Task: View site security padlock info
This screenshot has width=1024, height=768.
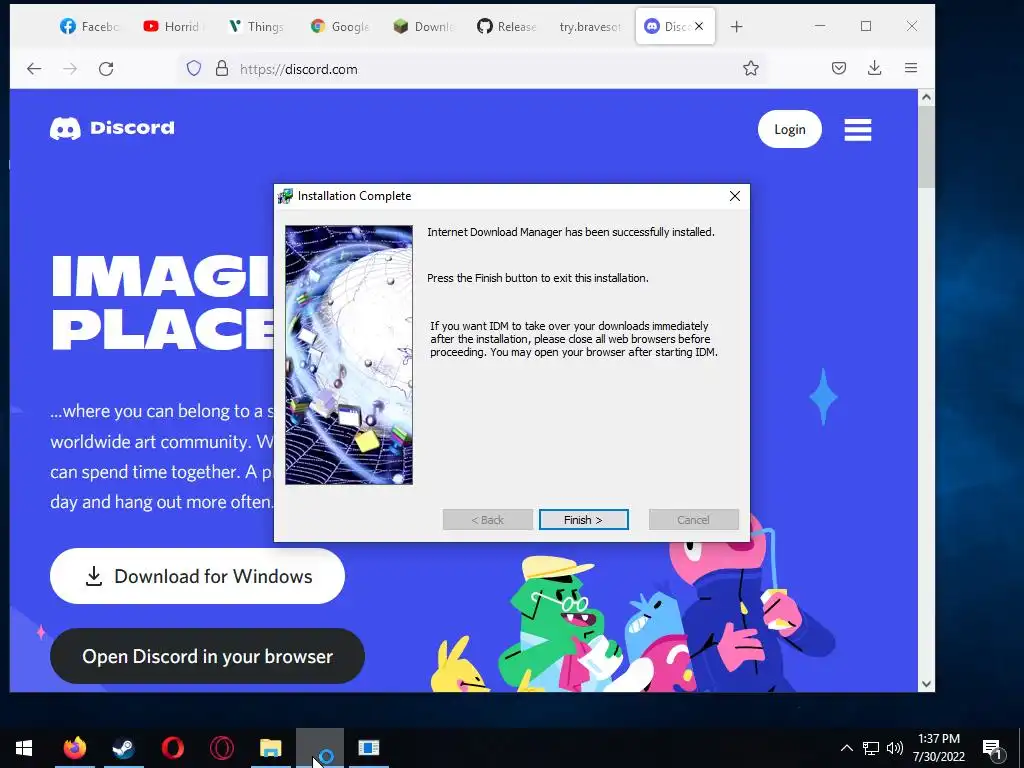Action: coord(222,69)
